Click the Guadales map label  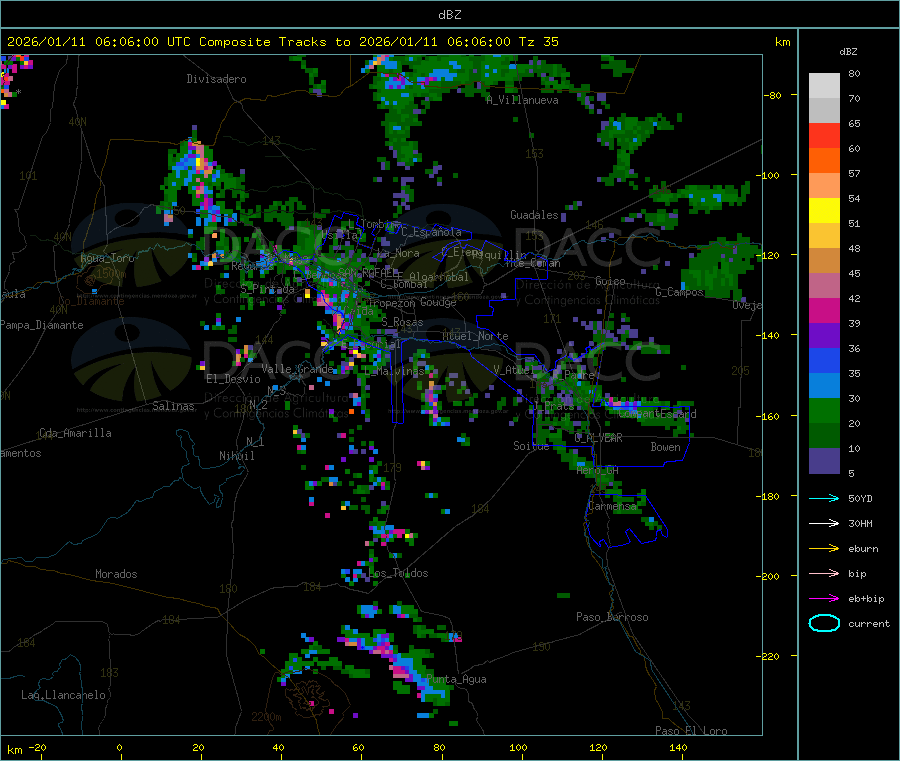click(x=534, y=215)
